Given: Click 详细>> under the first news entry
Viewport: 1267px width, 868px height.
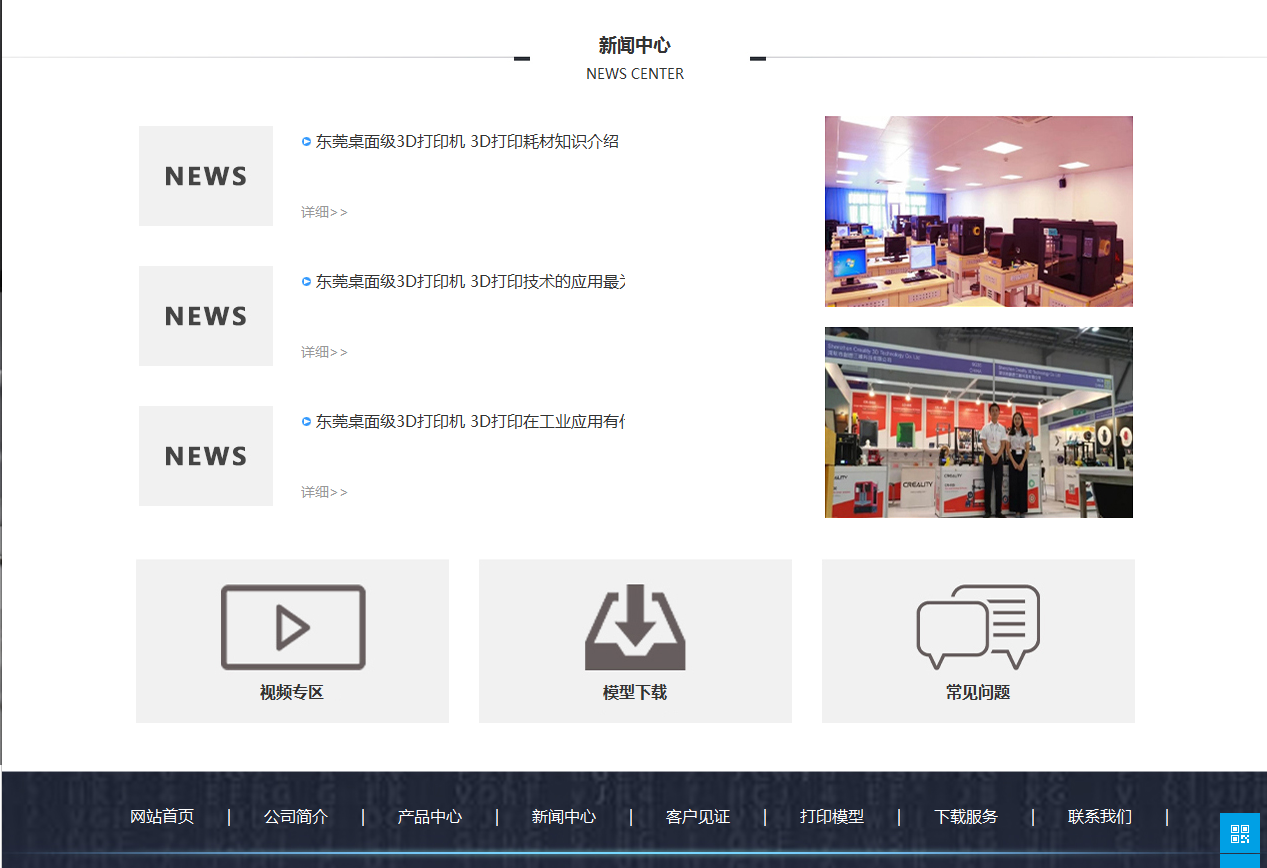Looking at the screenshot, I should coord(323,211).
